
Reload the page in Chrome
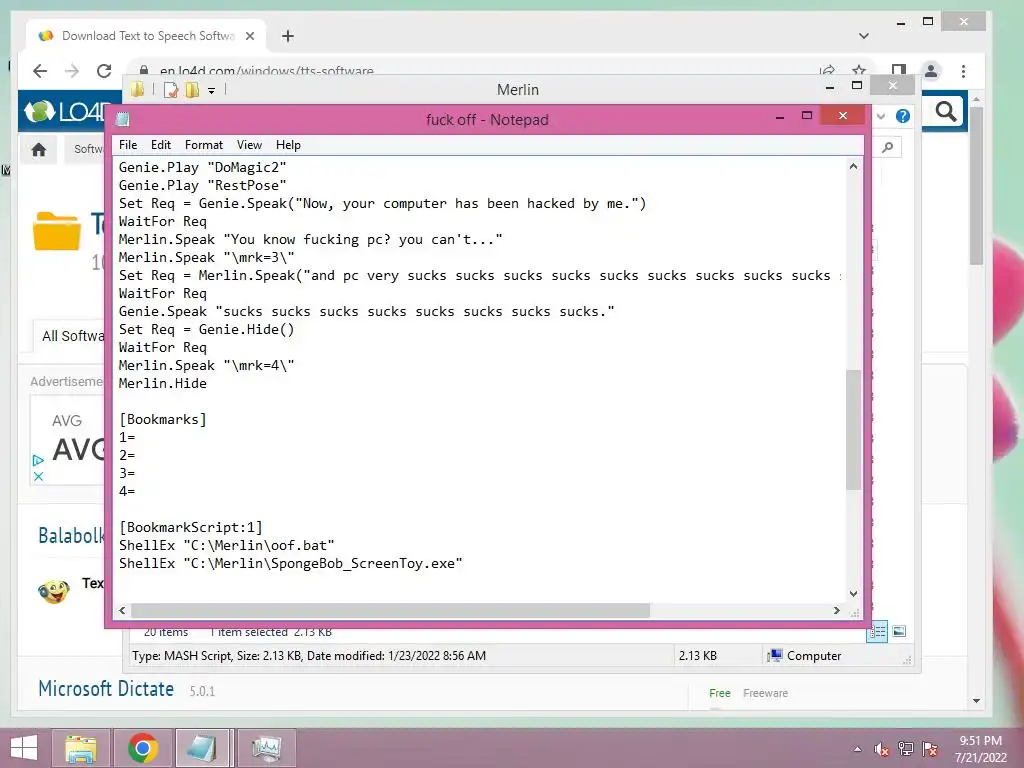[104, 71]
